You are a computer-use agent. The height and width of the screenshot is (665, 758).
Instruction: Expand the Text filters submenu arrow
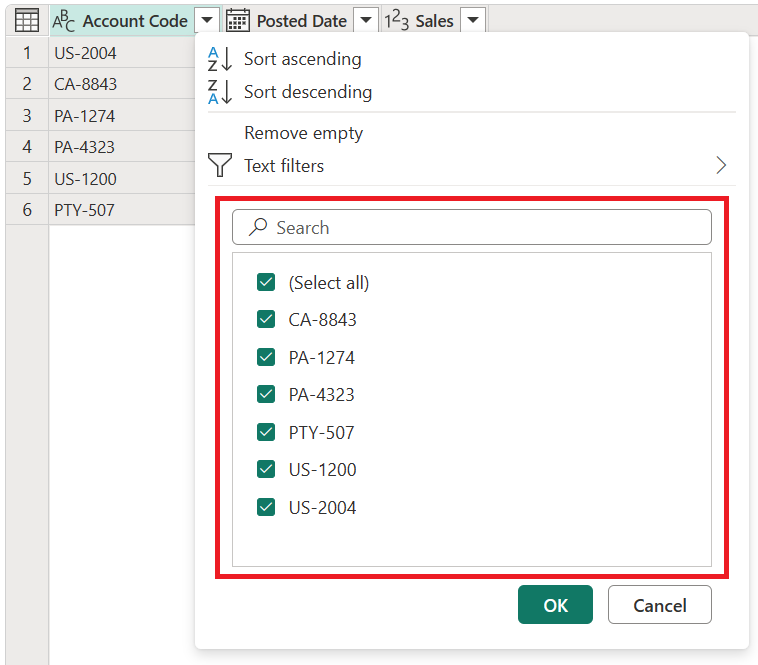[721, 165]
